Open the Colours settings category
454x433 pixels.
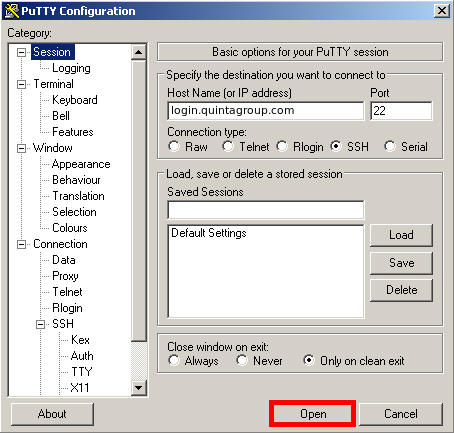coord(70,228)
